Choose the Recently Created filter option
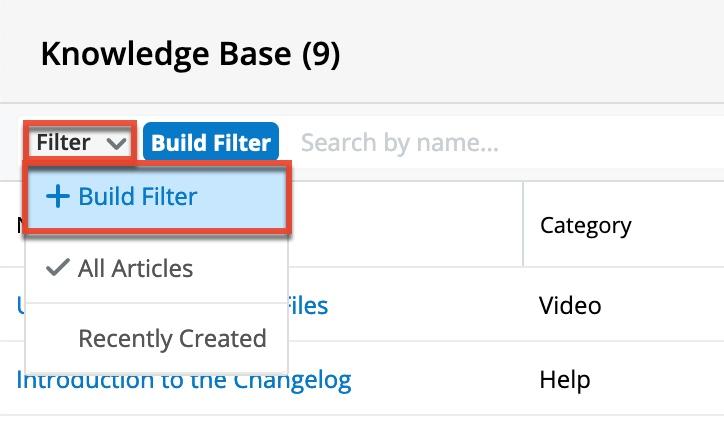The width and height of the screenshot is (724, 424). coord(172,339)
